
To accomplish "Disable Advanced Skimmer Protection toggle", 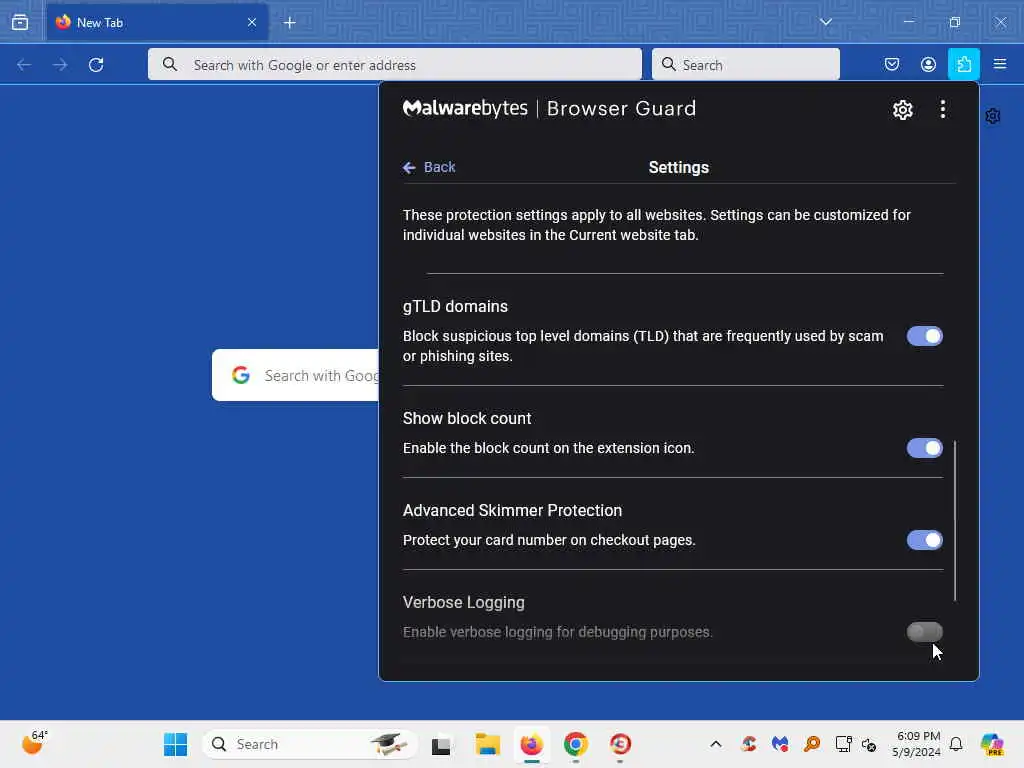I will pyautogui.click(x=924, y=540).
